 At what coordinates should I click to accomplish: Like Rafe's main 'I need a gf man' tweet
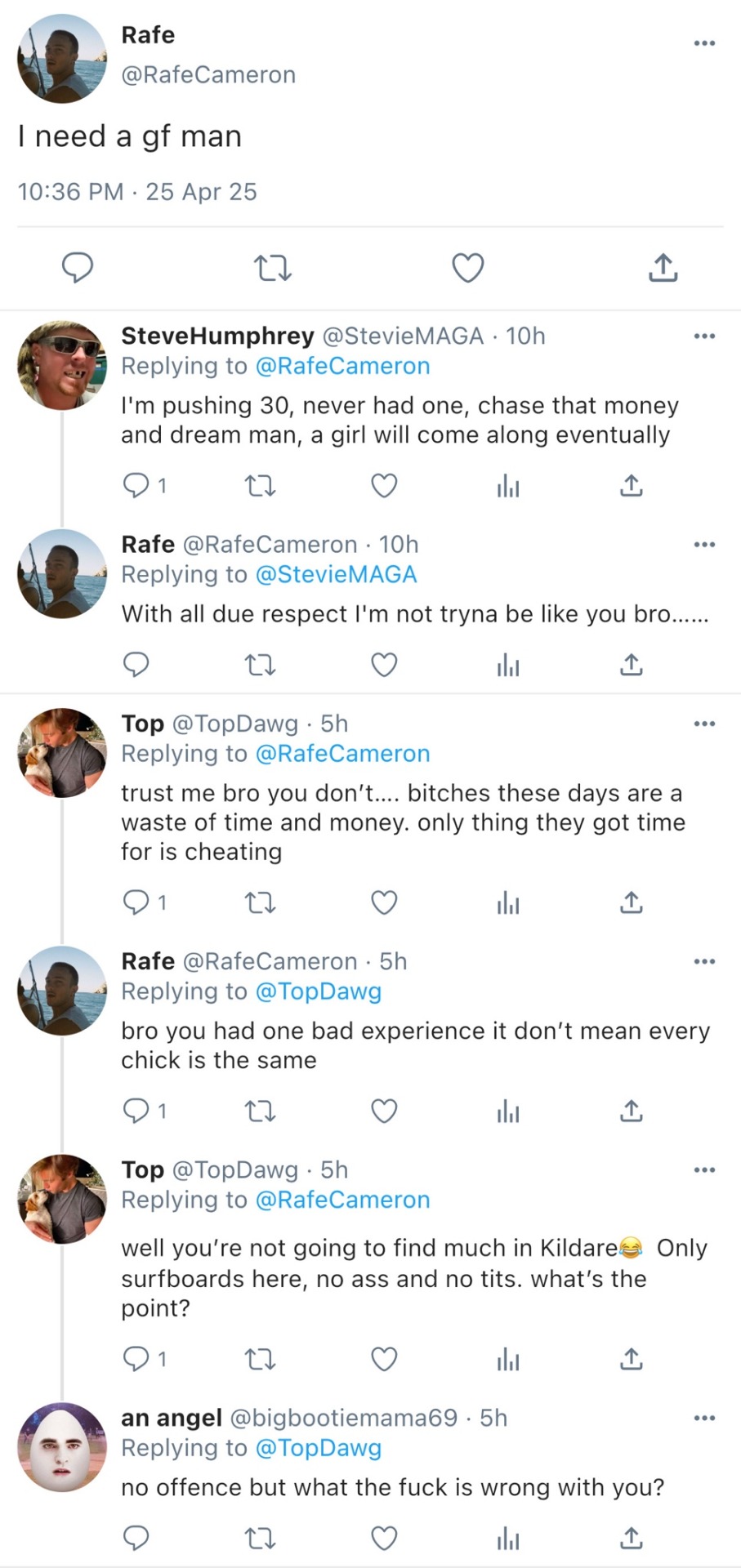point(468,268)
